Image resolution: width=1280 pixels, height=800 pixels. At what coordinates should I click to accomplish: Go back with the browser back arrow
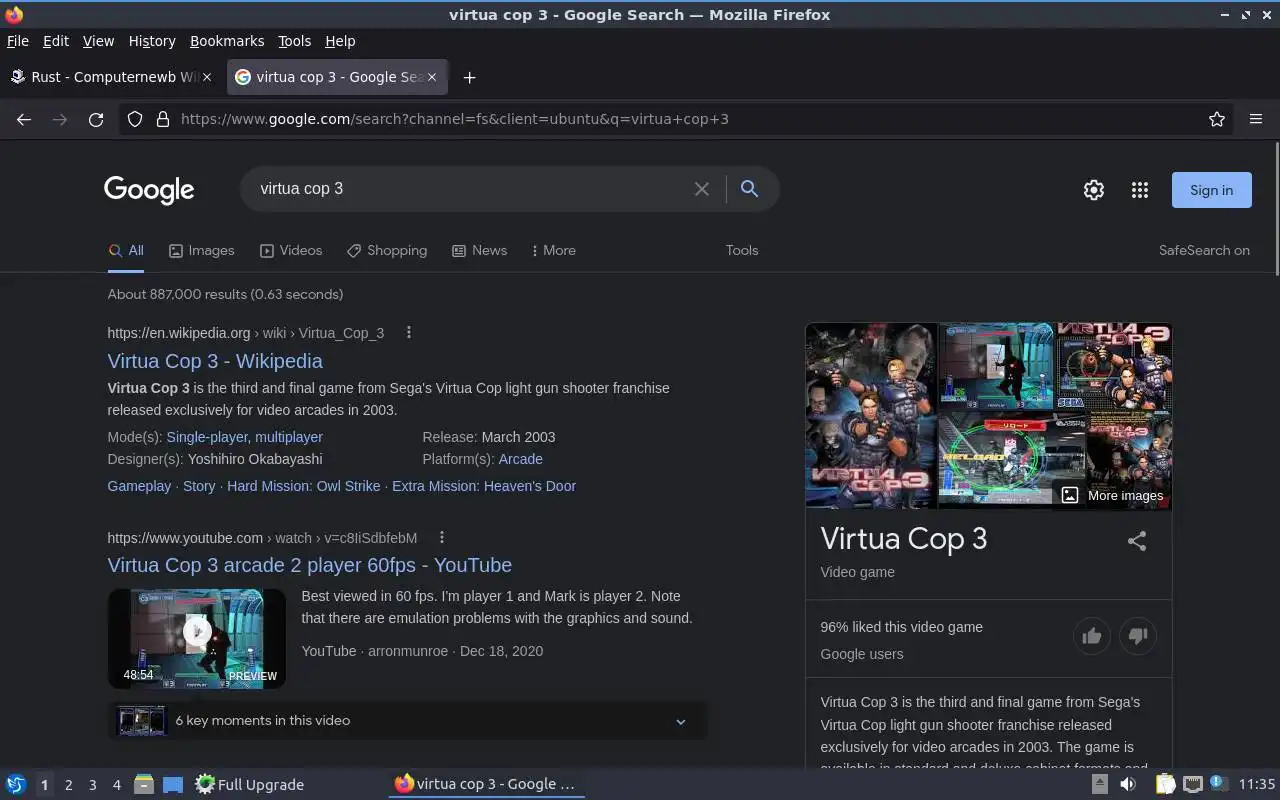(24, 119)
